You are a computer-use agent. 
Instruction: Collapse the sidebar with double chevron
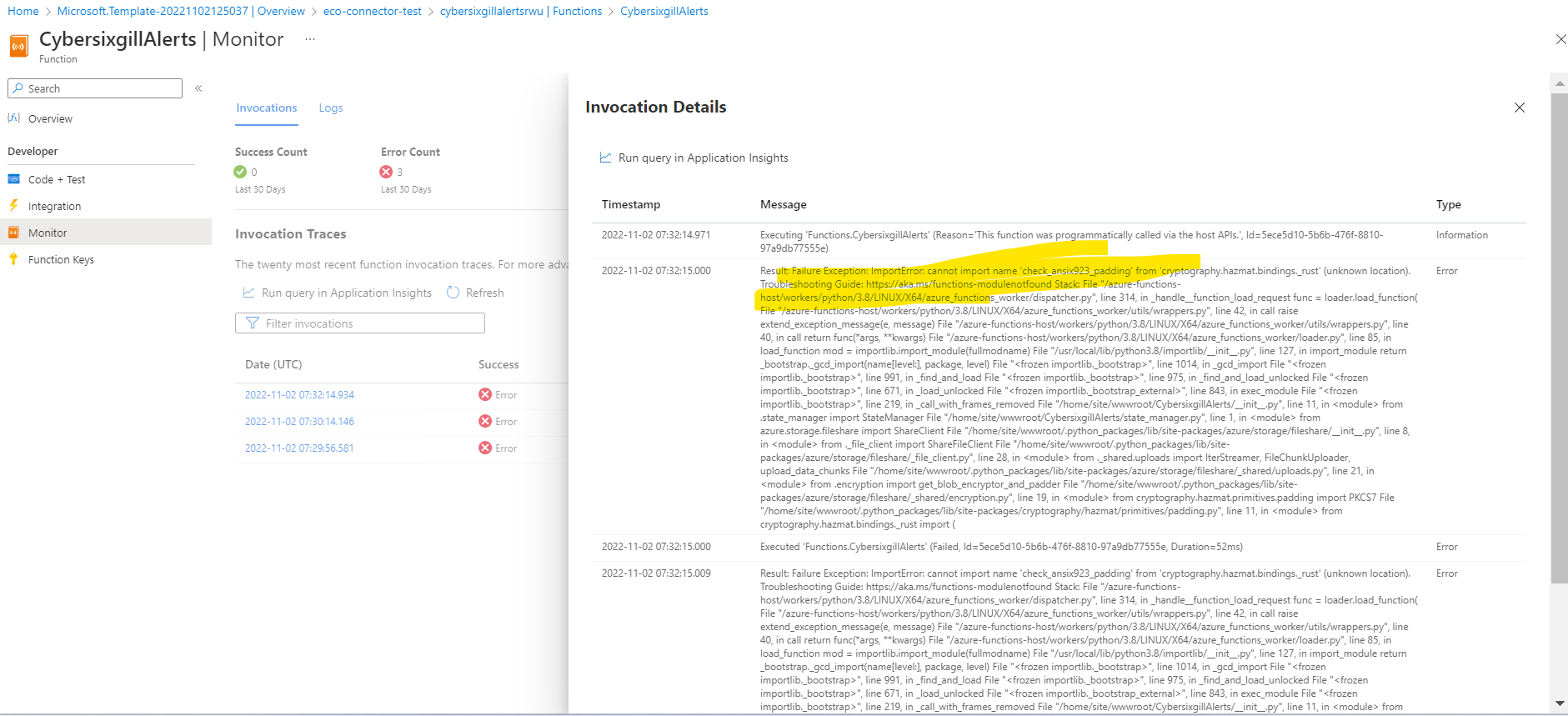198,88
